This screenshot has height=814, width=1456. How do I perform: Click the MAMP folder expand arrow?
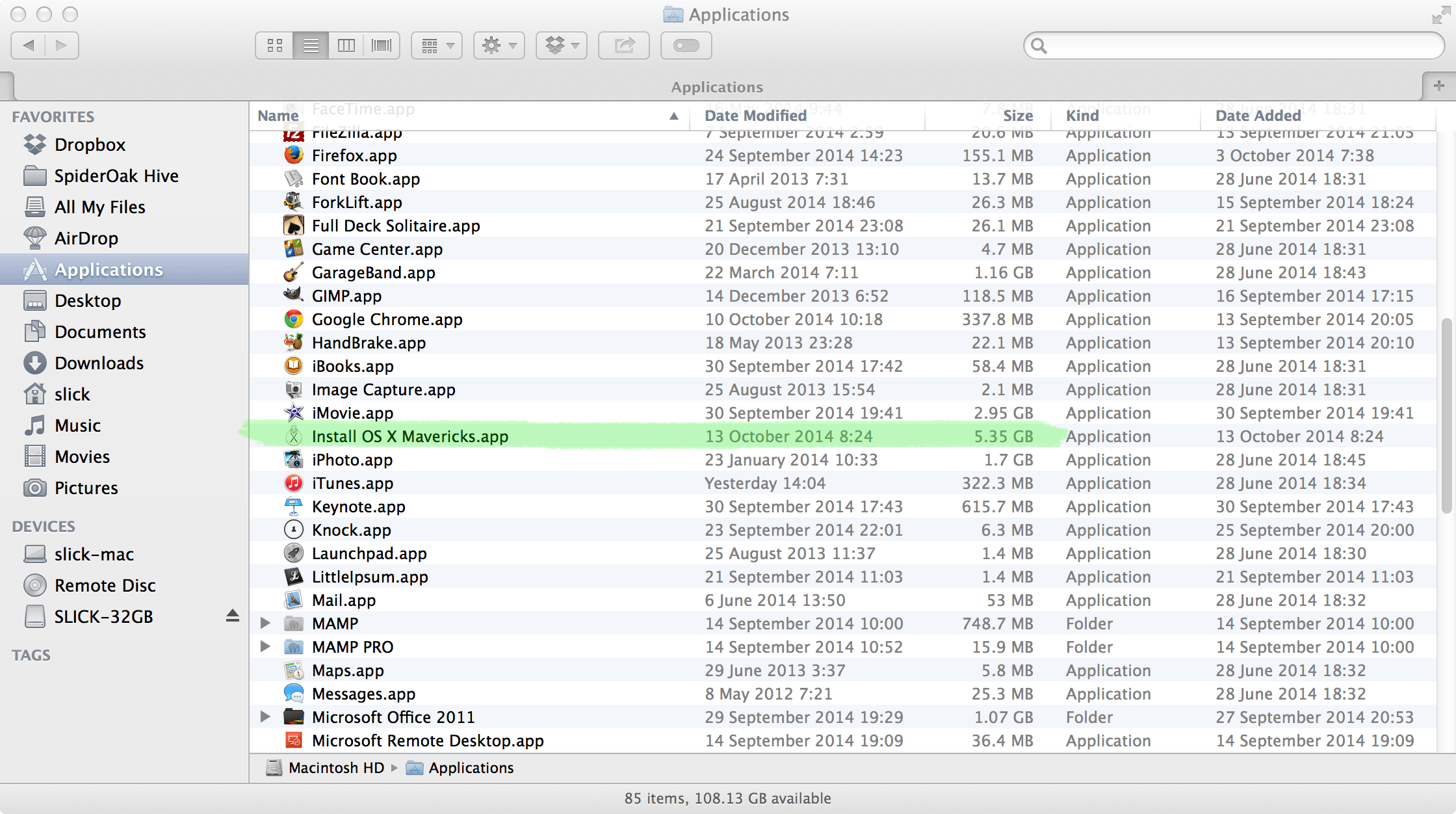point(265,622)
